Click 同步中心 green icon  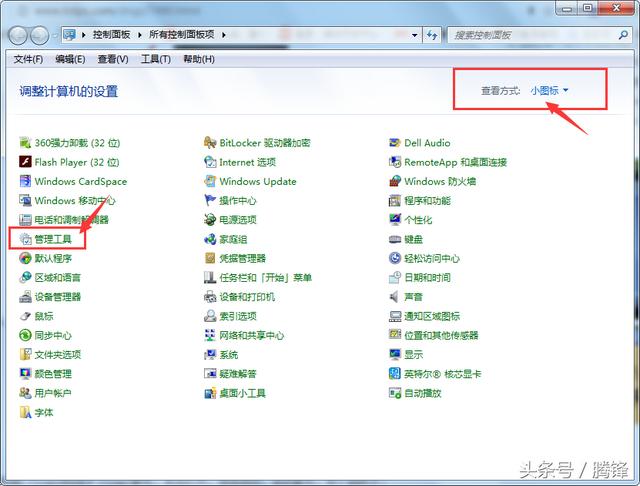pos(25,335)
